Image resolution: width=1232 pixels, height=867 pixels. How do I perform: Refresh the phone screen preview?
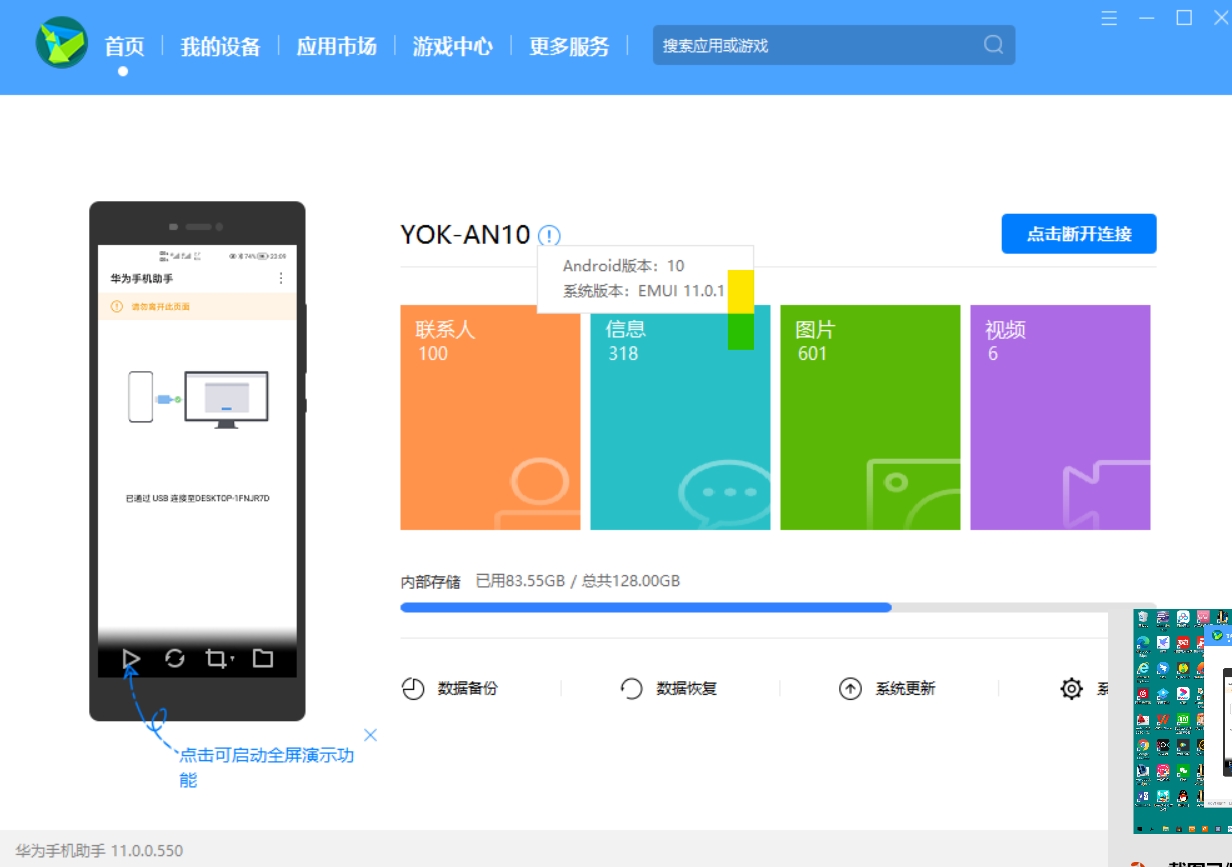click(x=175, y=658)
